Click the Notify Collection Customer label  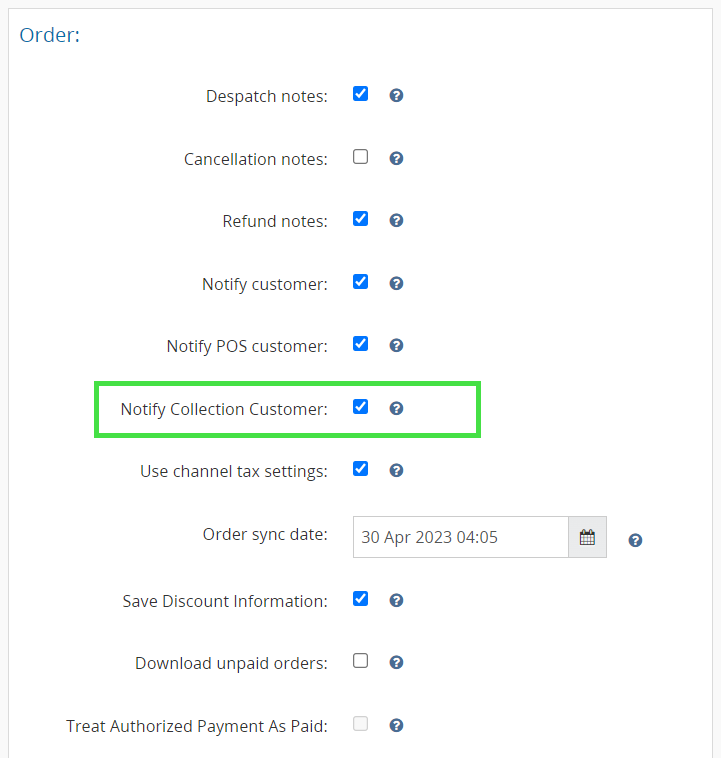(224, 409)
